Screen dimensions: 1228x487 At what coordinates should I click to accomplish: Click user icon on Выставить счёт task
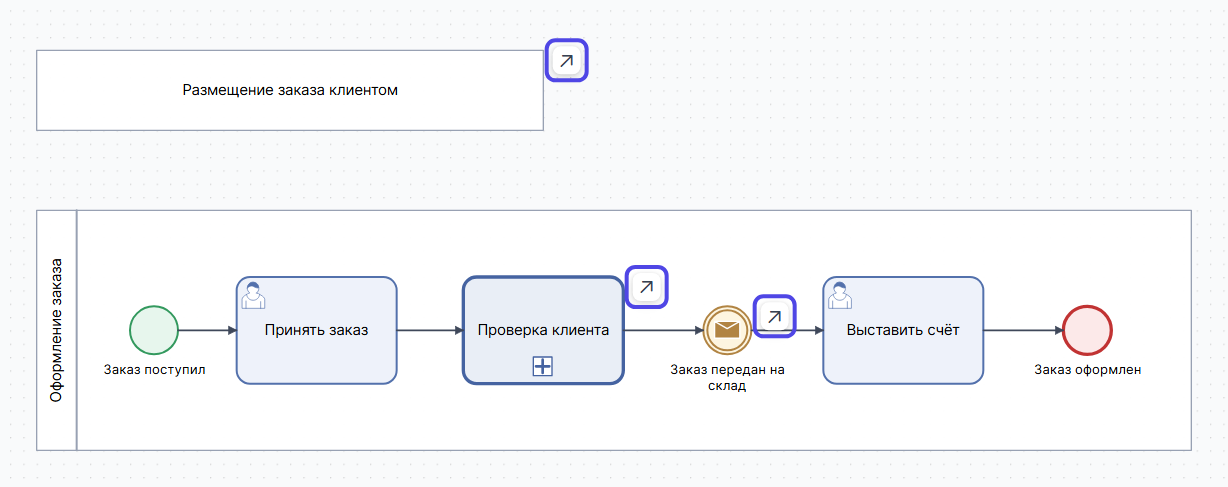click(842, 294)
